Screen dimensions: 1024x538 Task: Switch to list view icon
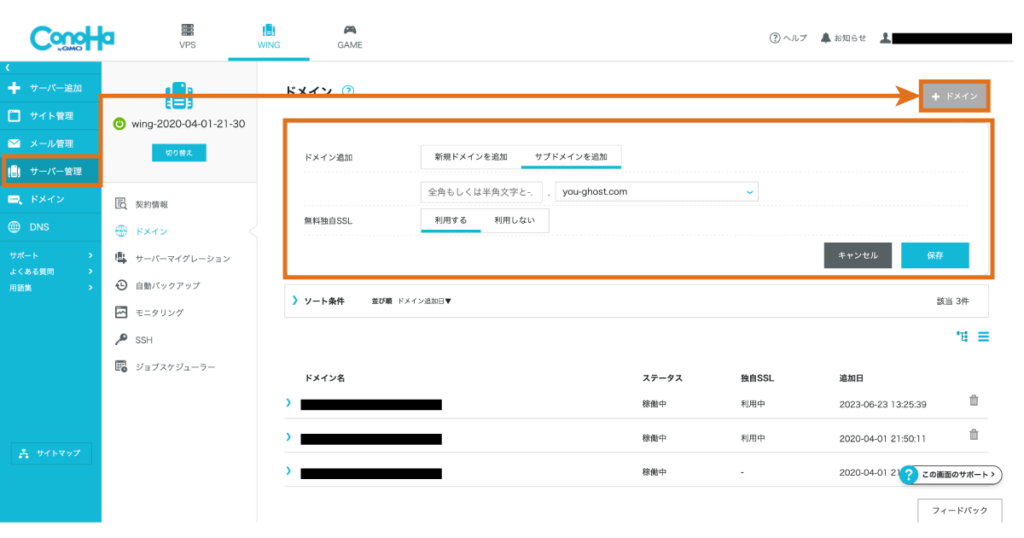(983, 337)
